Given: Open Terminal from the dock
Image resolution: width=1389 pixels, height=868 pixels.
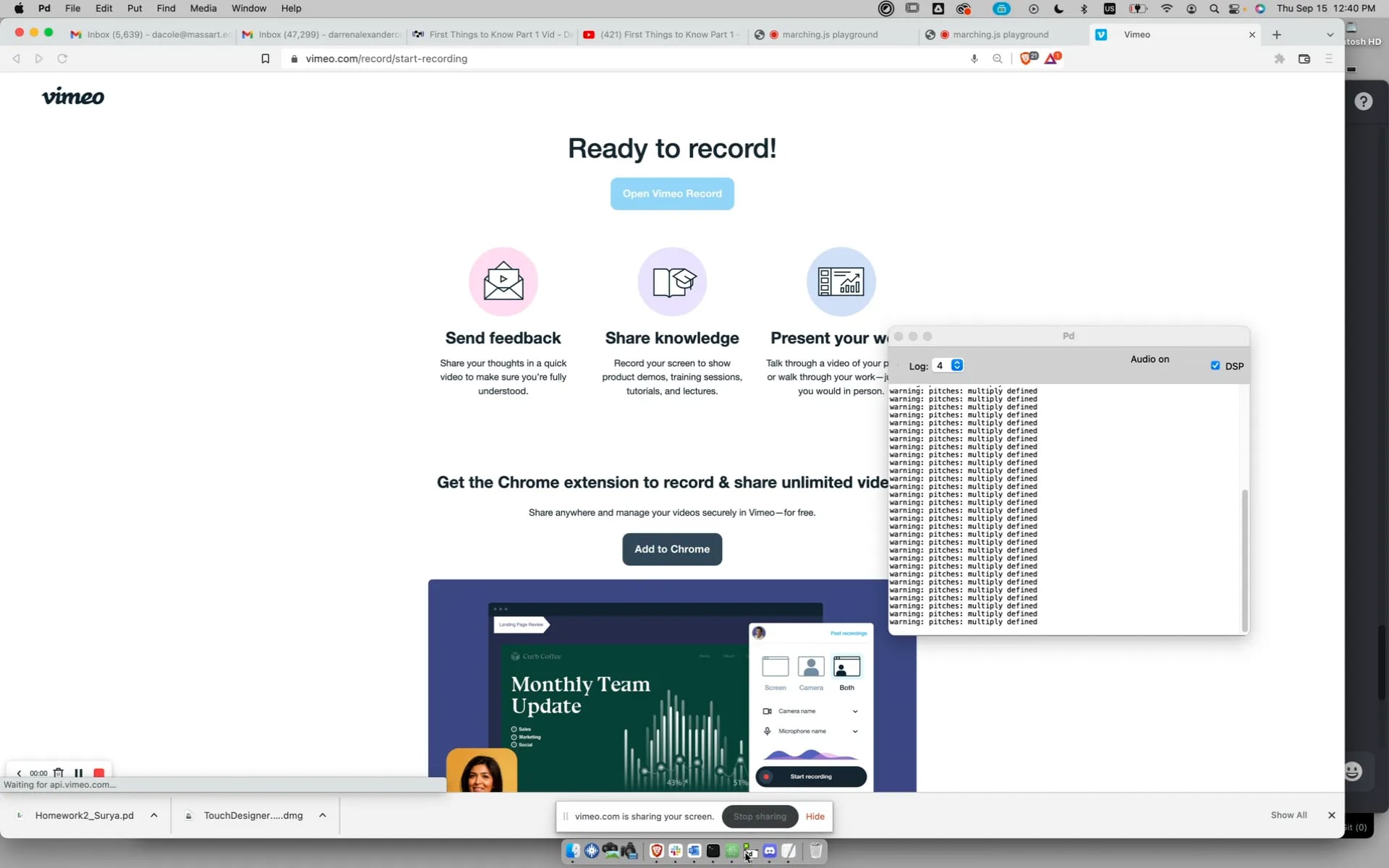Looking at the screenshot, I should (713, 851).
